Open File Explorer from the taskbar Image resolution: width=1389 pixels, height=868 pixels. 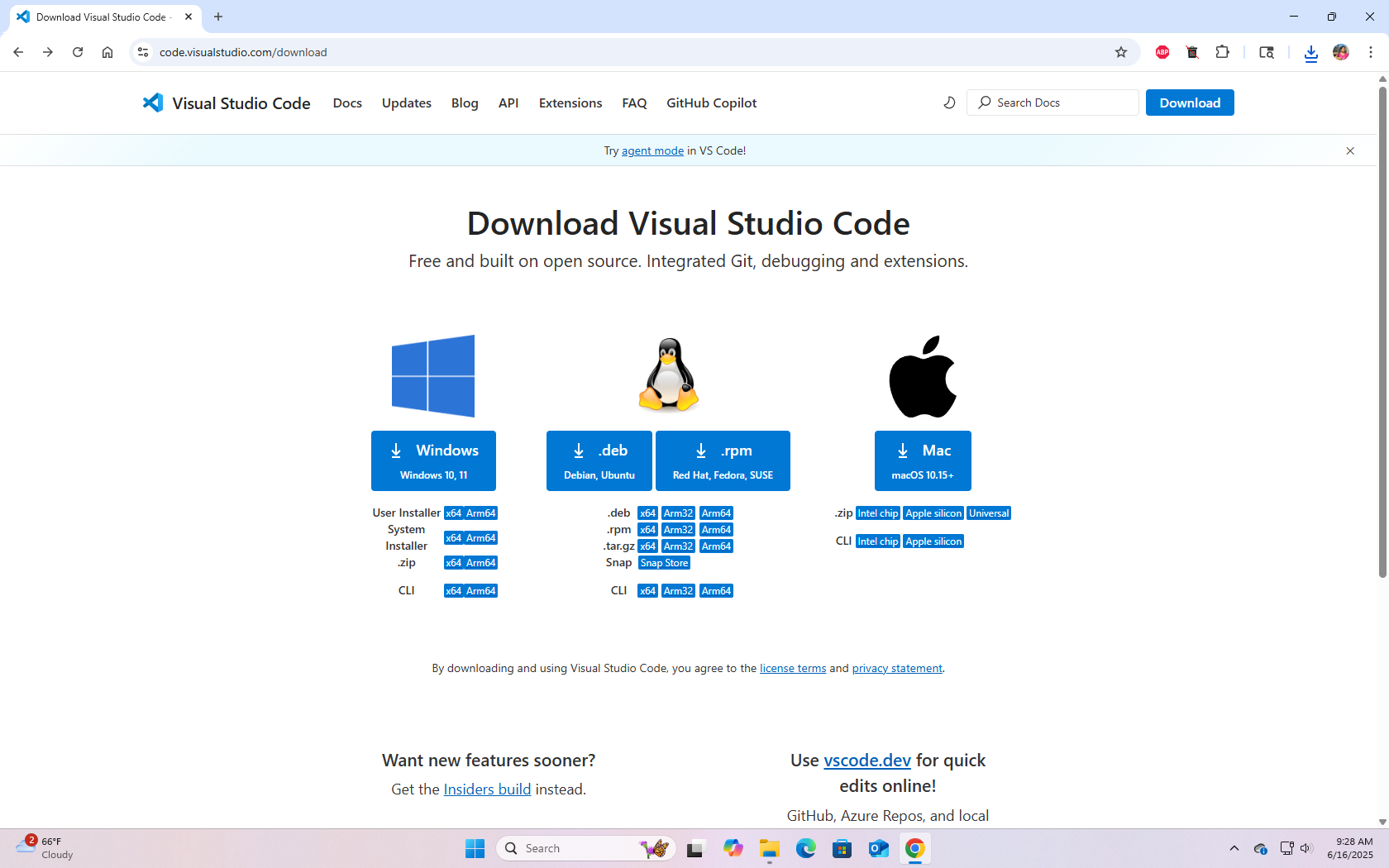[770, 848]
